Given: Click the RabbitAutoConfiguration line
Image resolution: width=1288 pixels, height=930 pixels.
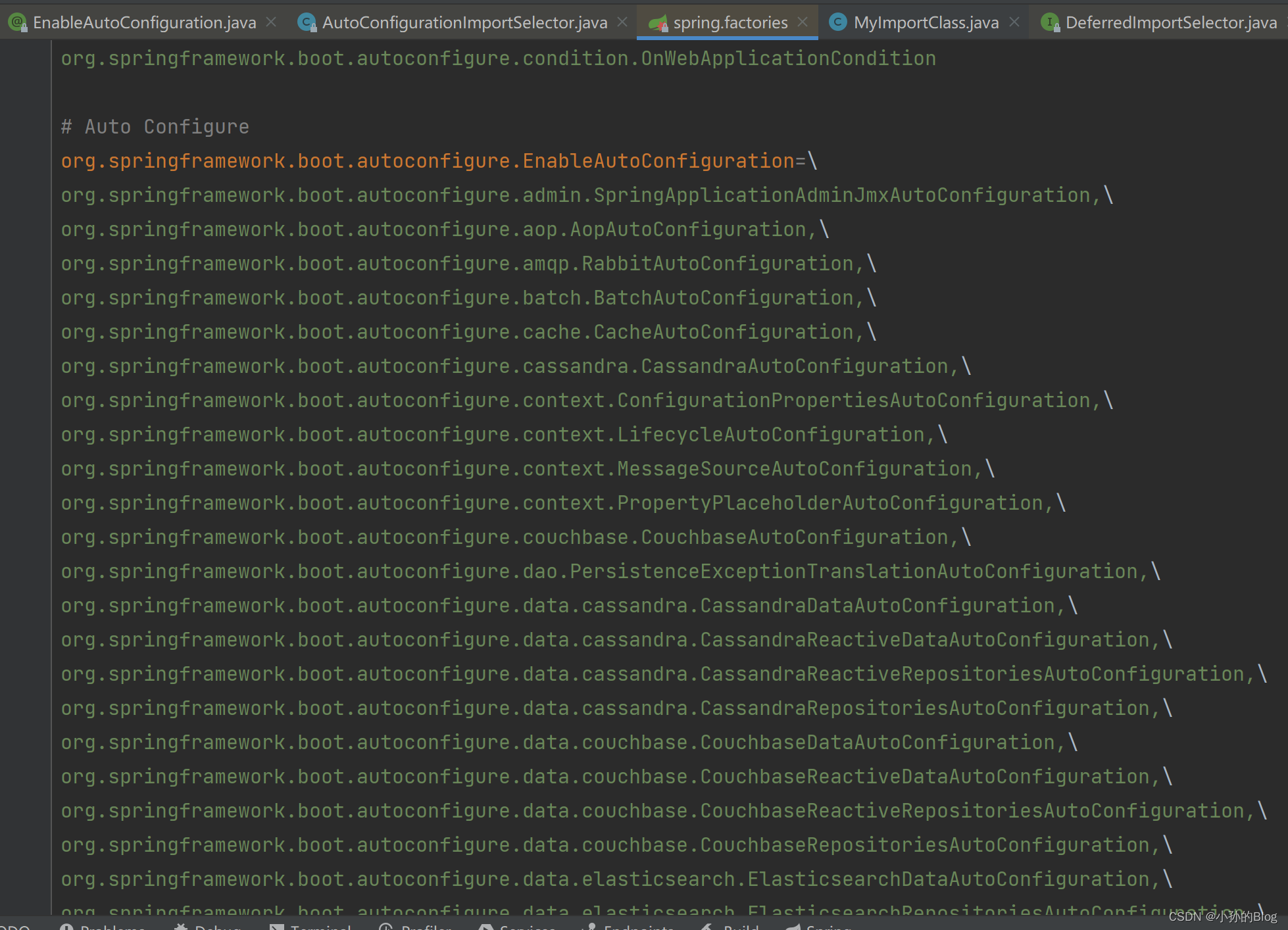Looking at the screenshot, I should point(469,264).
